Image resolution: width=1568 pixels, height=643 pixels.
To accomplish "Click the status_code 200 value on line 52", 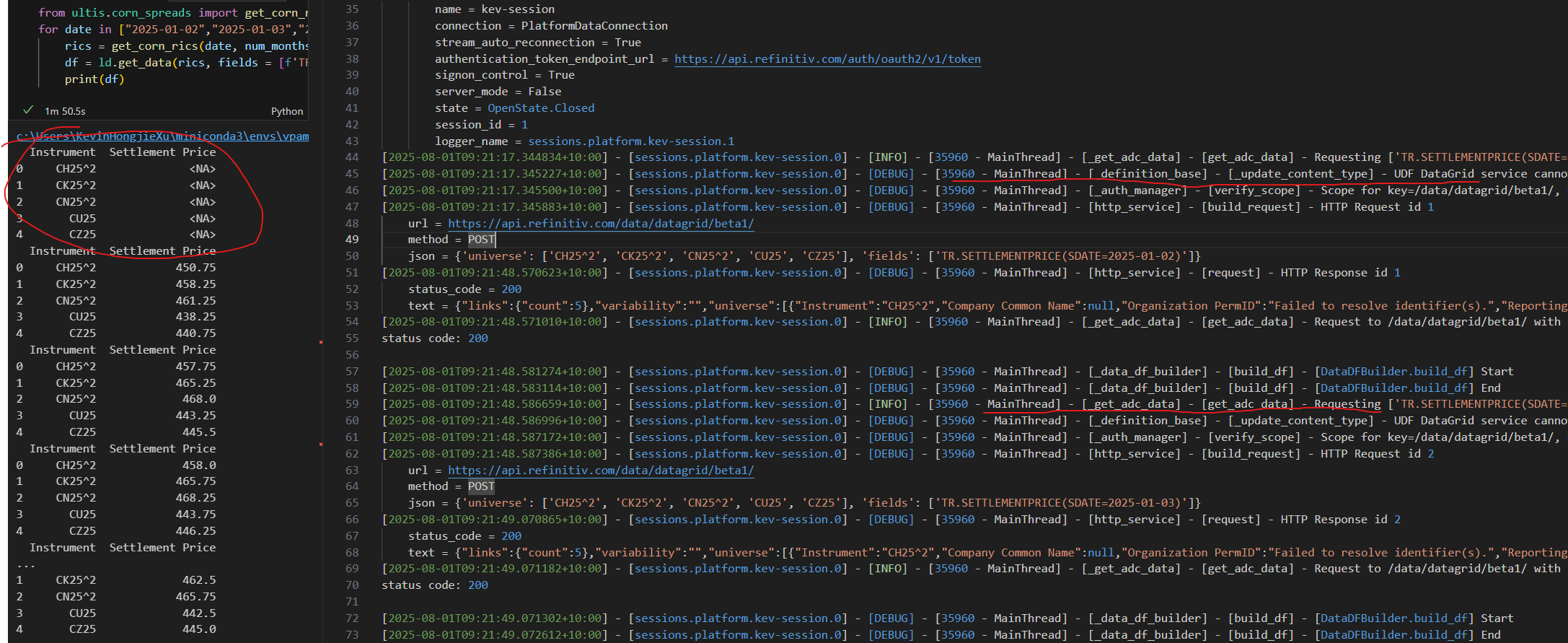I will coord(511,289).
